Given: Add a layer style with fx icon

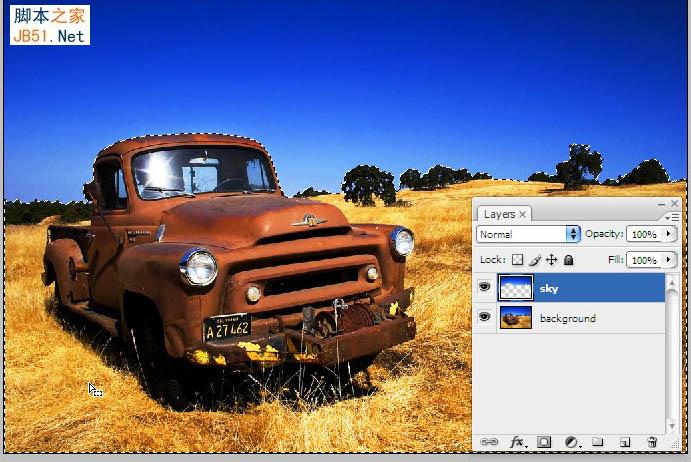Looking at the screenshot, I should click(x=517, y=442).
